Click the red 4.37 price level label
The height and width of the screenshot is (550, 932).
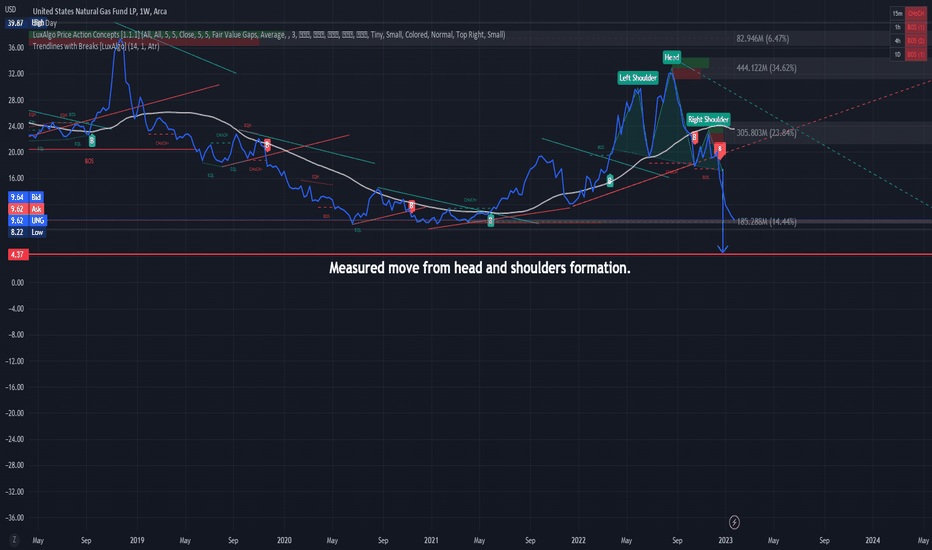click(17, 254)
